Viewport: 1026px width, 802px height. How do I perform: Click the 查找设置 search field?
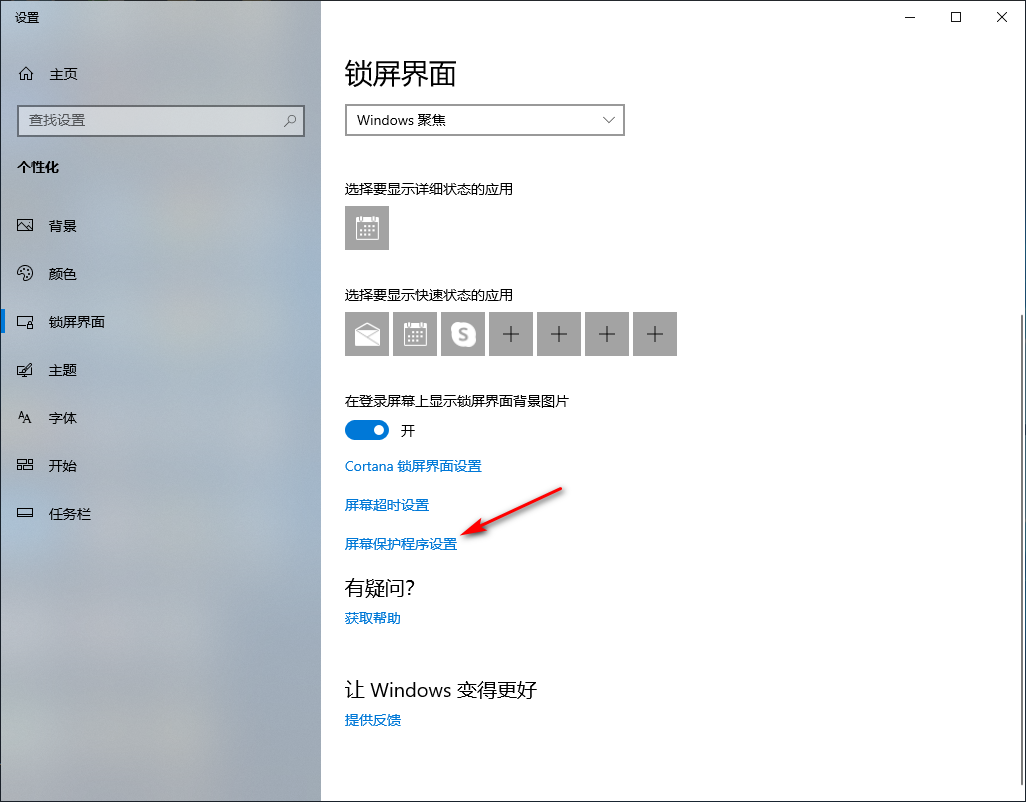coord(150,120)
